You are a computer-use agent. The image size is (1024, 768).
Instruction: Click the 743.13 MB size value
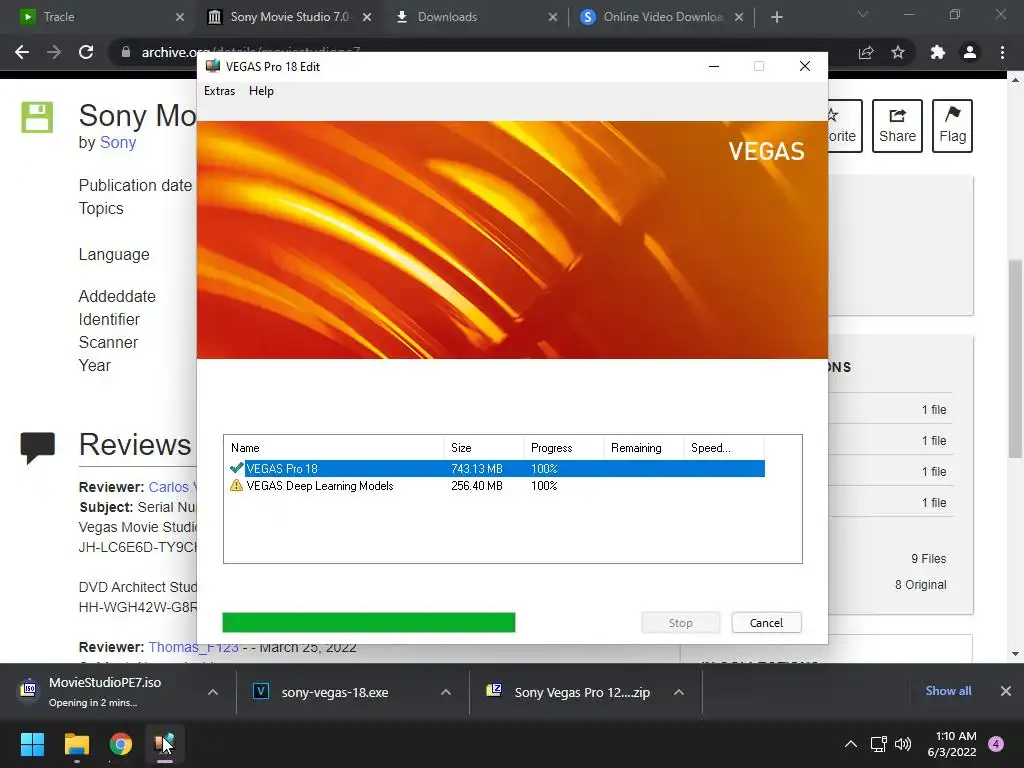477,468
